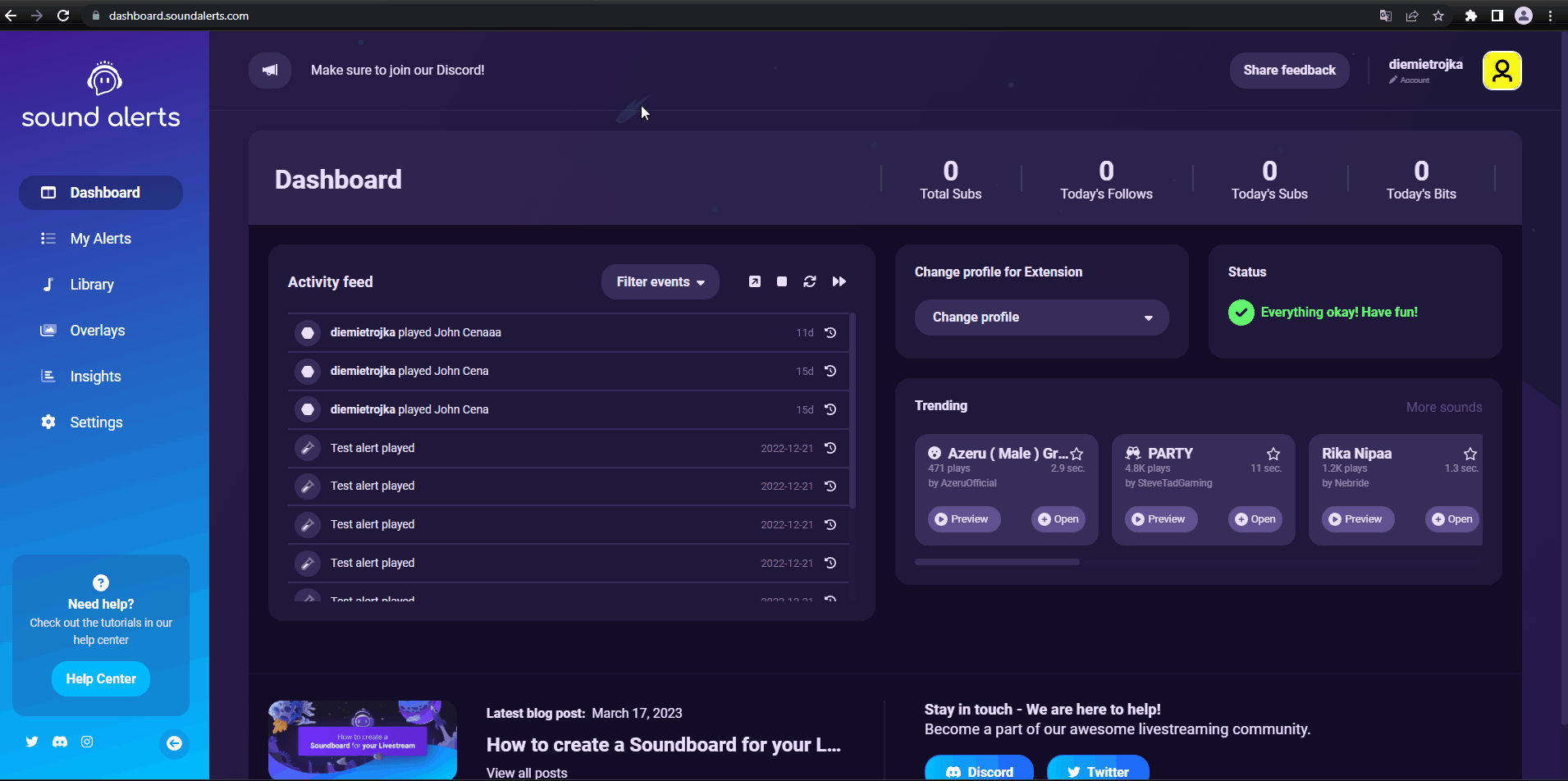The image size is (1568, 781).
Task: Replay the fourth Test alert played event
Action: point(830,563)
